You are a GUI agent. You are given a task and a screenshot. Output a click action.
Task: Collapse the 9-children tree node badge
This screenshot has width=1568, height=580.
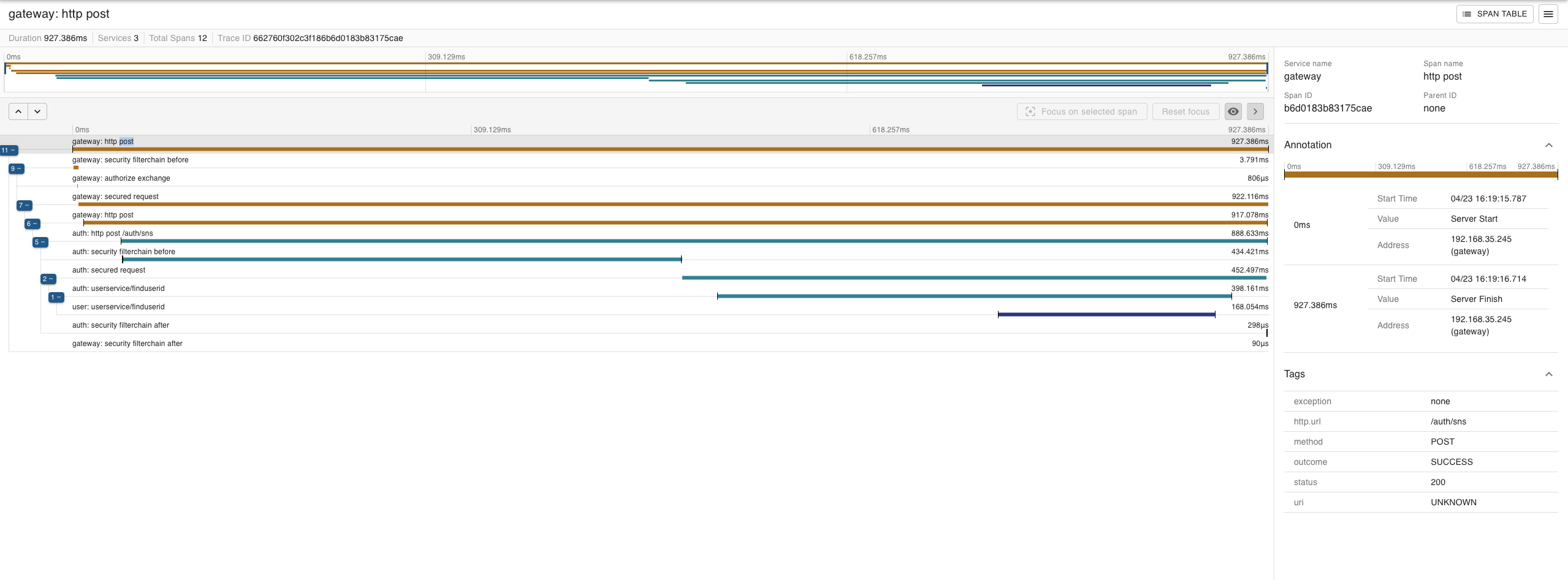pos(17,168)
